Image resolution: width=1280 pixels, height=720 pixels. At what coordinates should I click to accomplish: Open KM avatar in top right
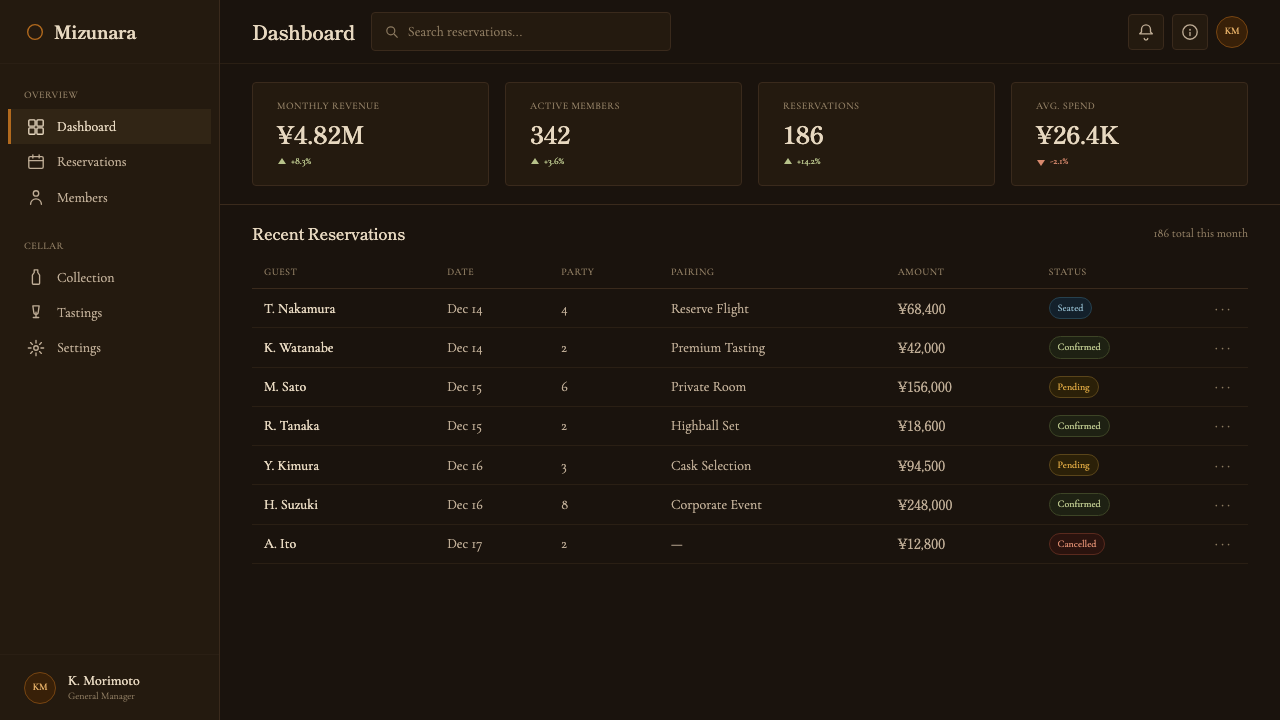pyautogui.click(x=1232, y=32)
